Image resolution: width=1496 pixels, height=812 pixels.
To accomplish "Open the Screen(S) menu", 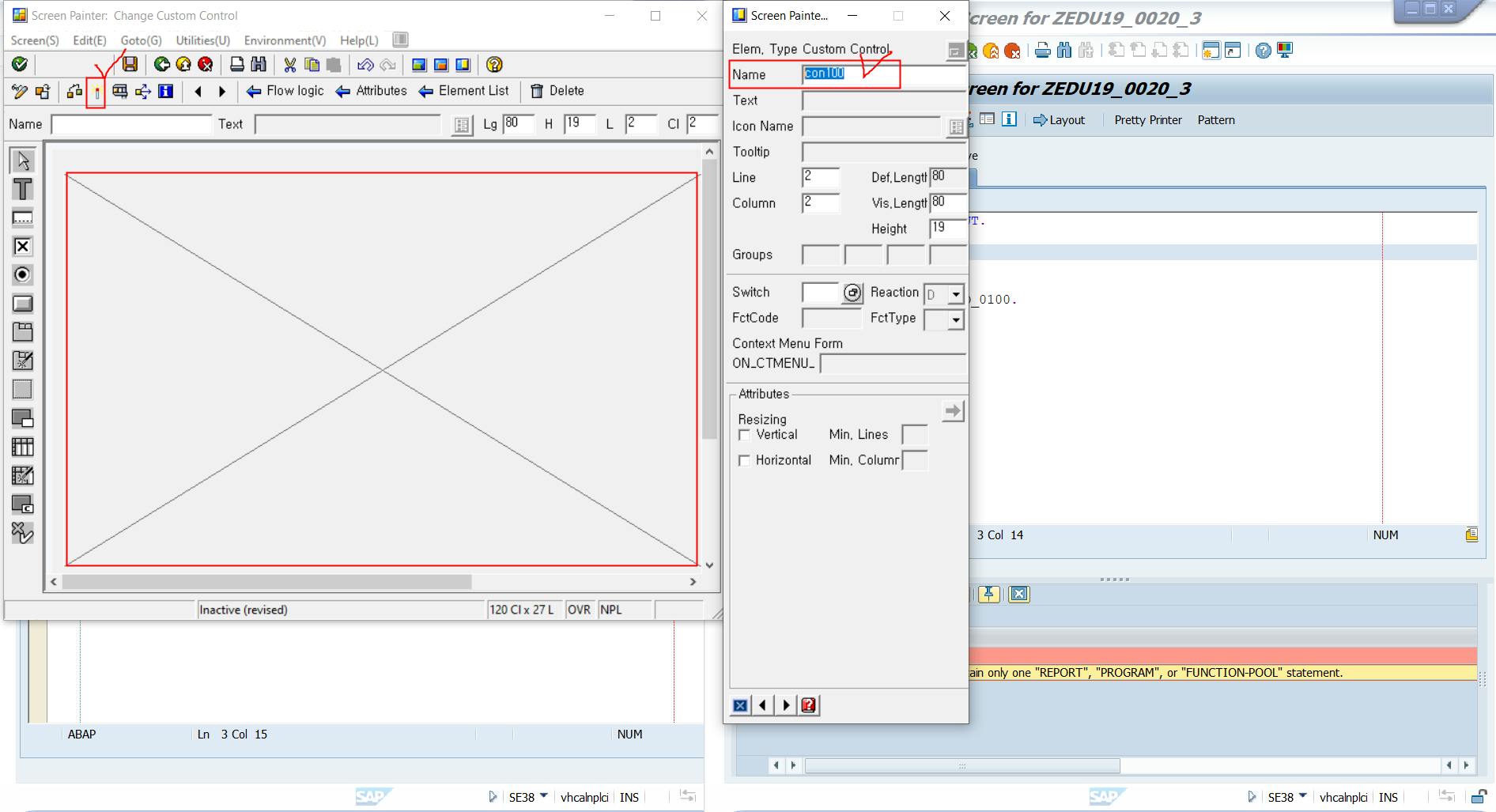I will click(35, 40).
